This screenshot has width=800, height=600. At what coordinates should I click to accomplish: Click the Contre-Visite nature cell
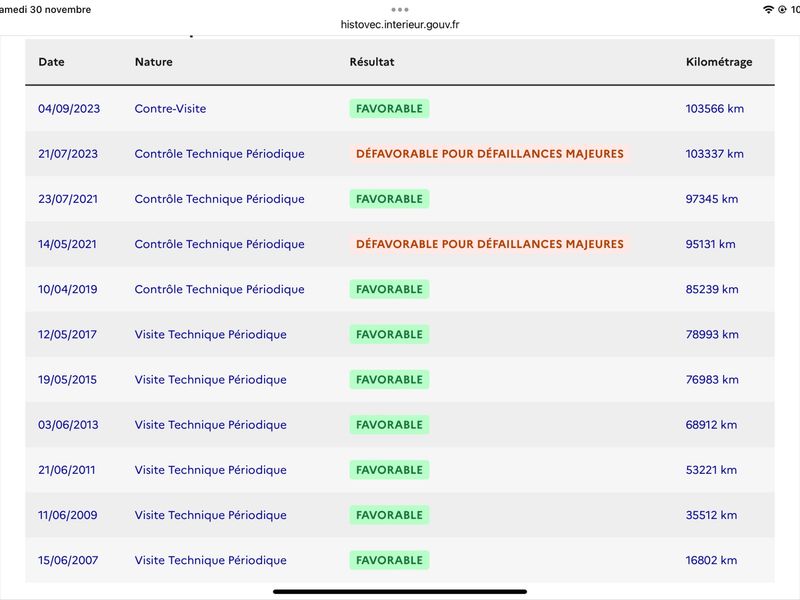click(x=170, y=109)
